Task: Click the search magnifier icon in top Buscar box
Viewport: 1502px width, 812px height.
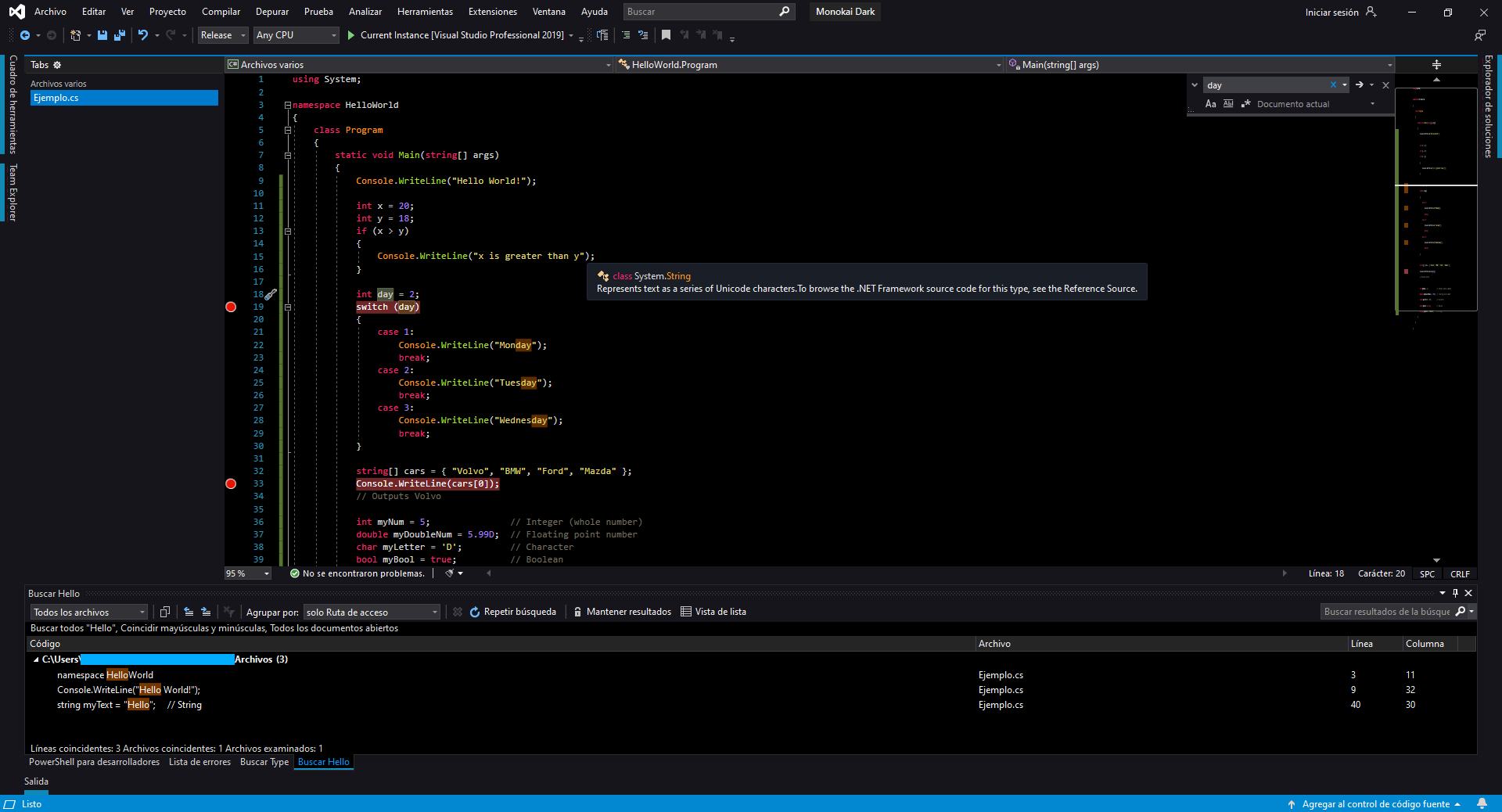Action: point(785,12)
